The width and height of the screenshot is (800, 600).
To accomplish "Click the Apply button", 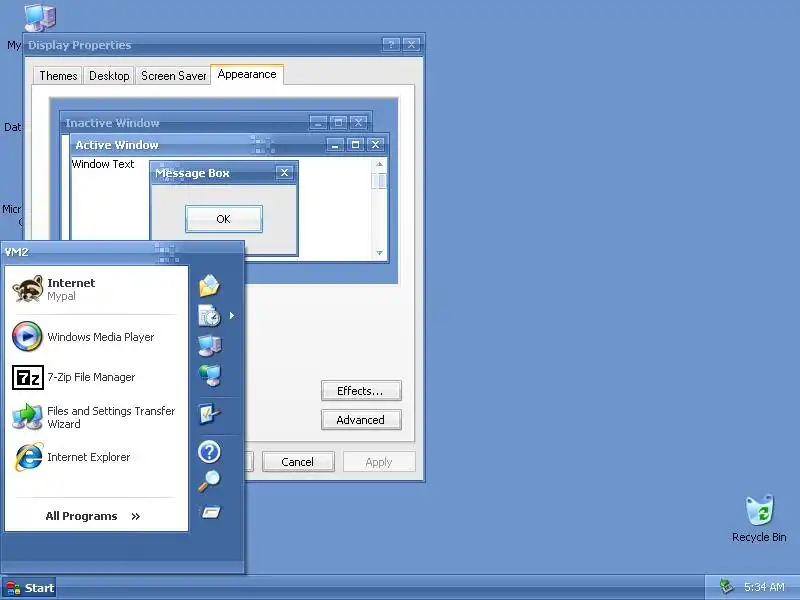I will coord(379,462).
